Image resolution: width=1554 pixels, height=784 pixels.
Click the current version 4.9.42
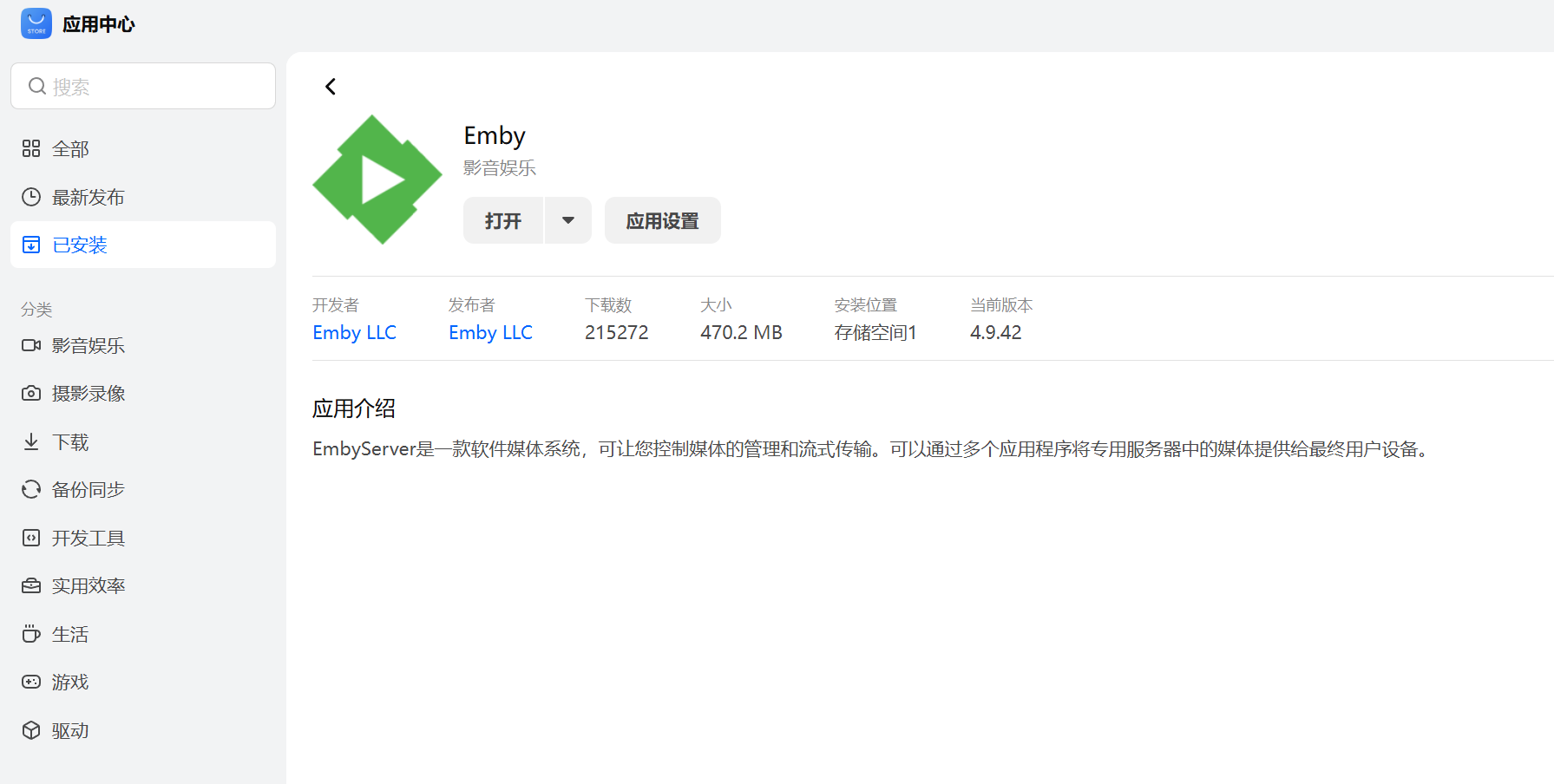996,332
